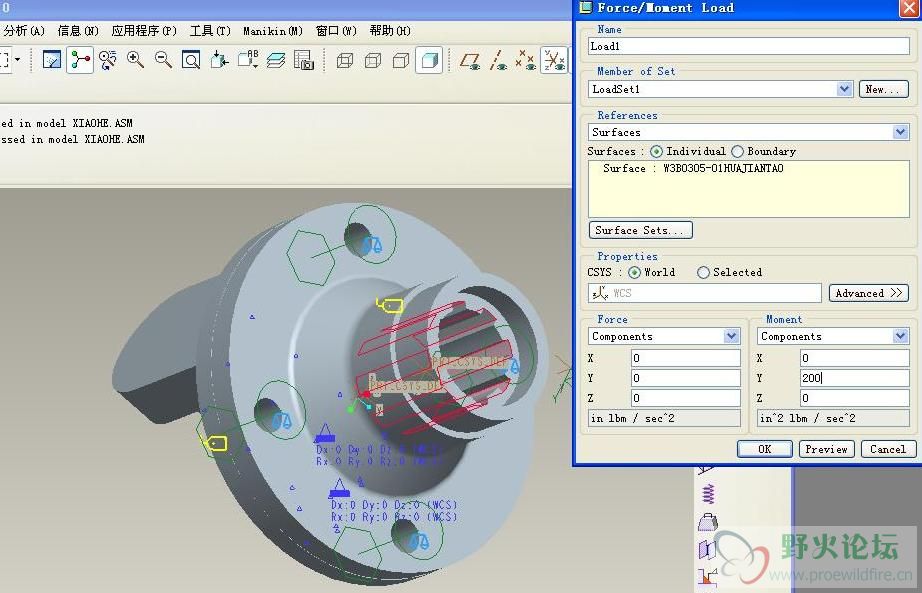
Task: Close the Force/Moment Load dialog
Action: point(909,8)
